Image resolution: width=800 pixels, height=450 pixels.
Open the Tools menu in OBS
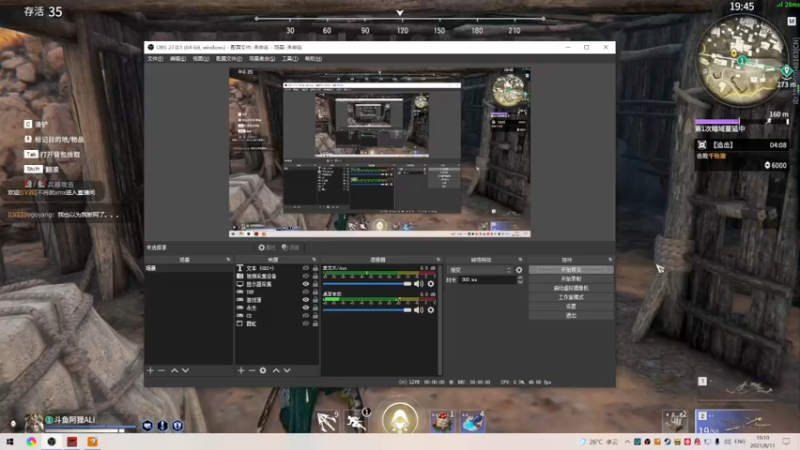(x=290, y=59)
